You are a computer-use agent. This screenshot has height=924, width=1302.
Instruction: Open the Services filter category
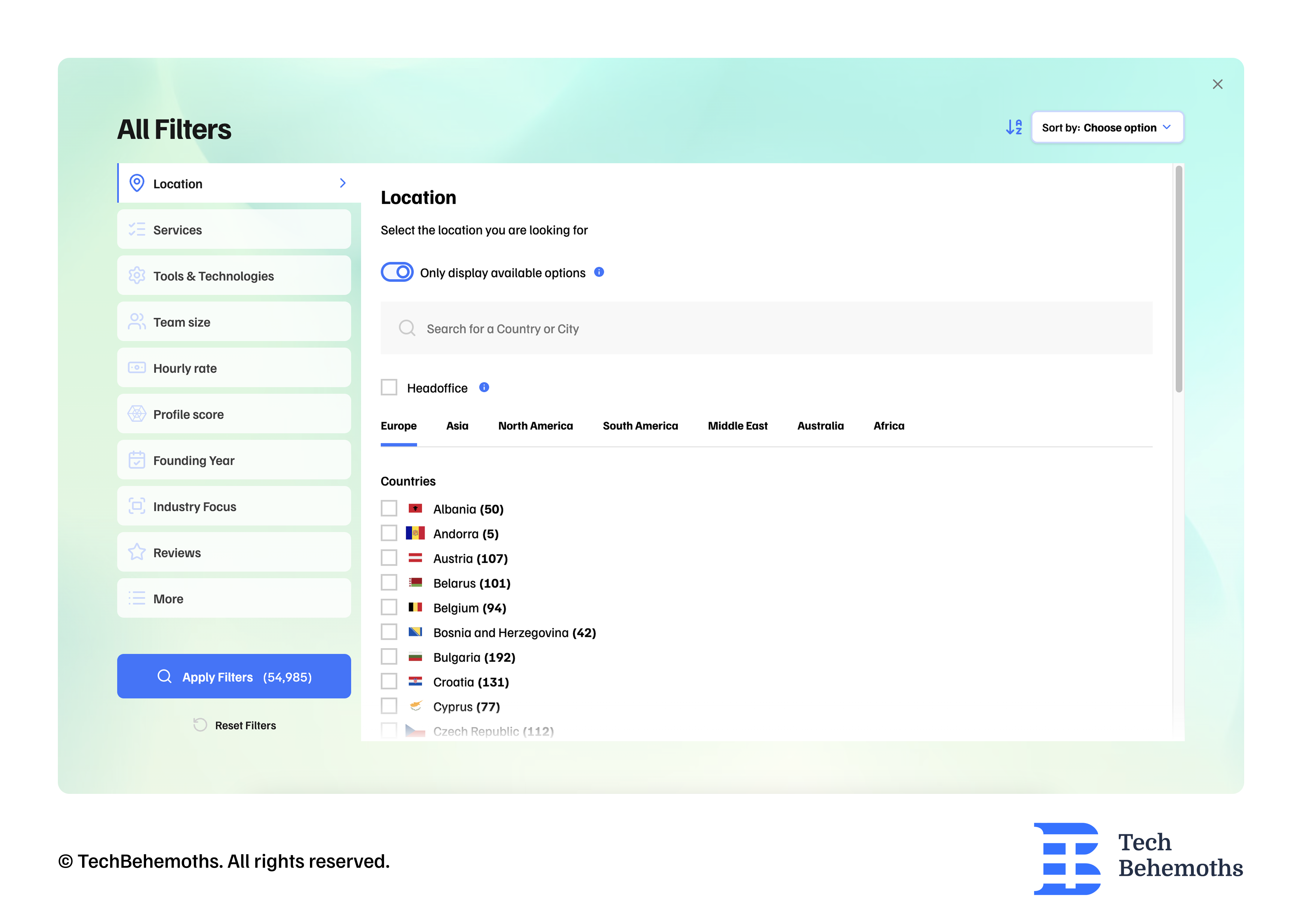pyautogui.click(x=234, y=229)
